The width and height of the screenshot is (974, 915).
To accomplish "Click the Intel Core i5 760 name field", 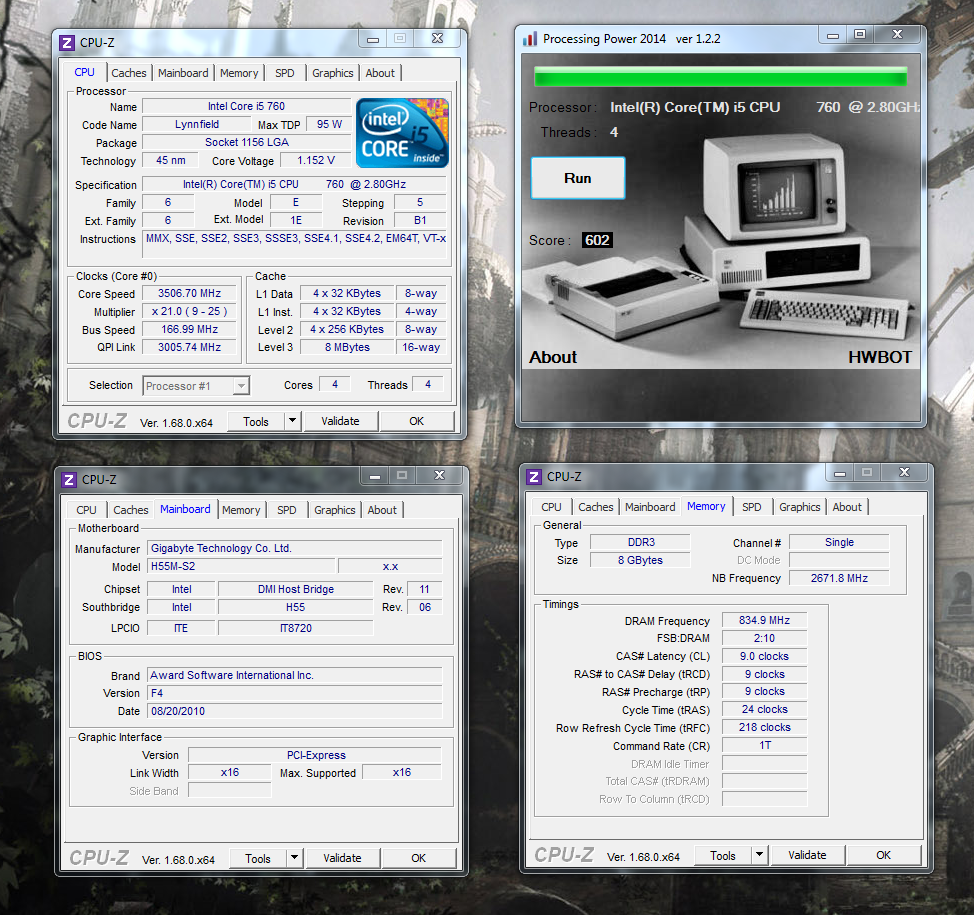I will point(247,106).
